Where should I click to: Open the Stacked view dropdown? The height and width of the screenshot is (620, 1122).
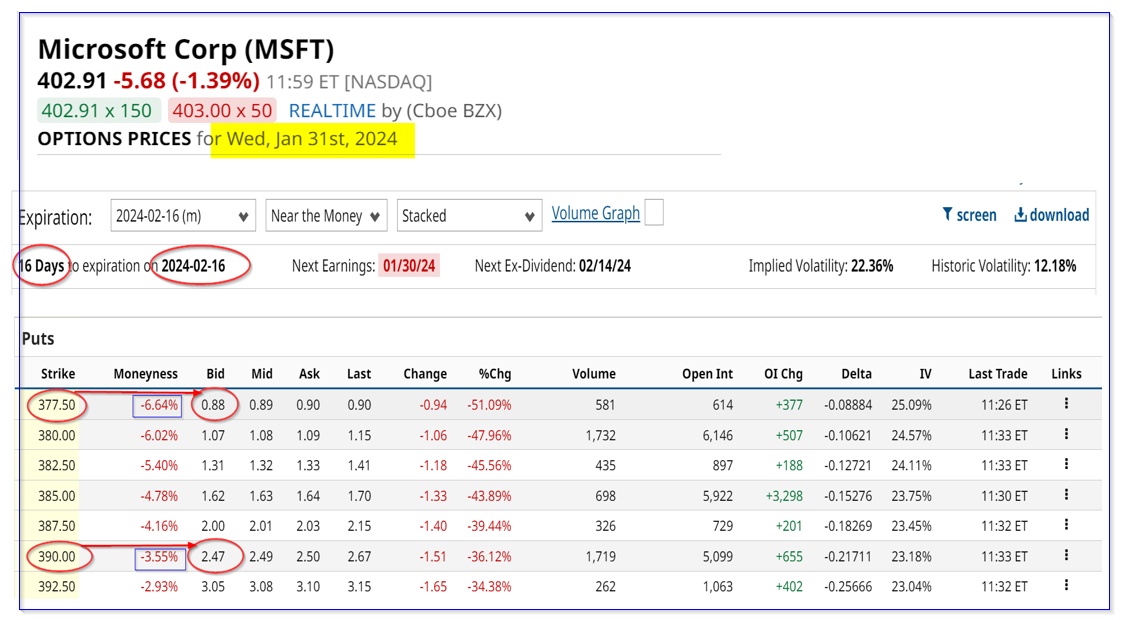point(469,215)
